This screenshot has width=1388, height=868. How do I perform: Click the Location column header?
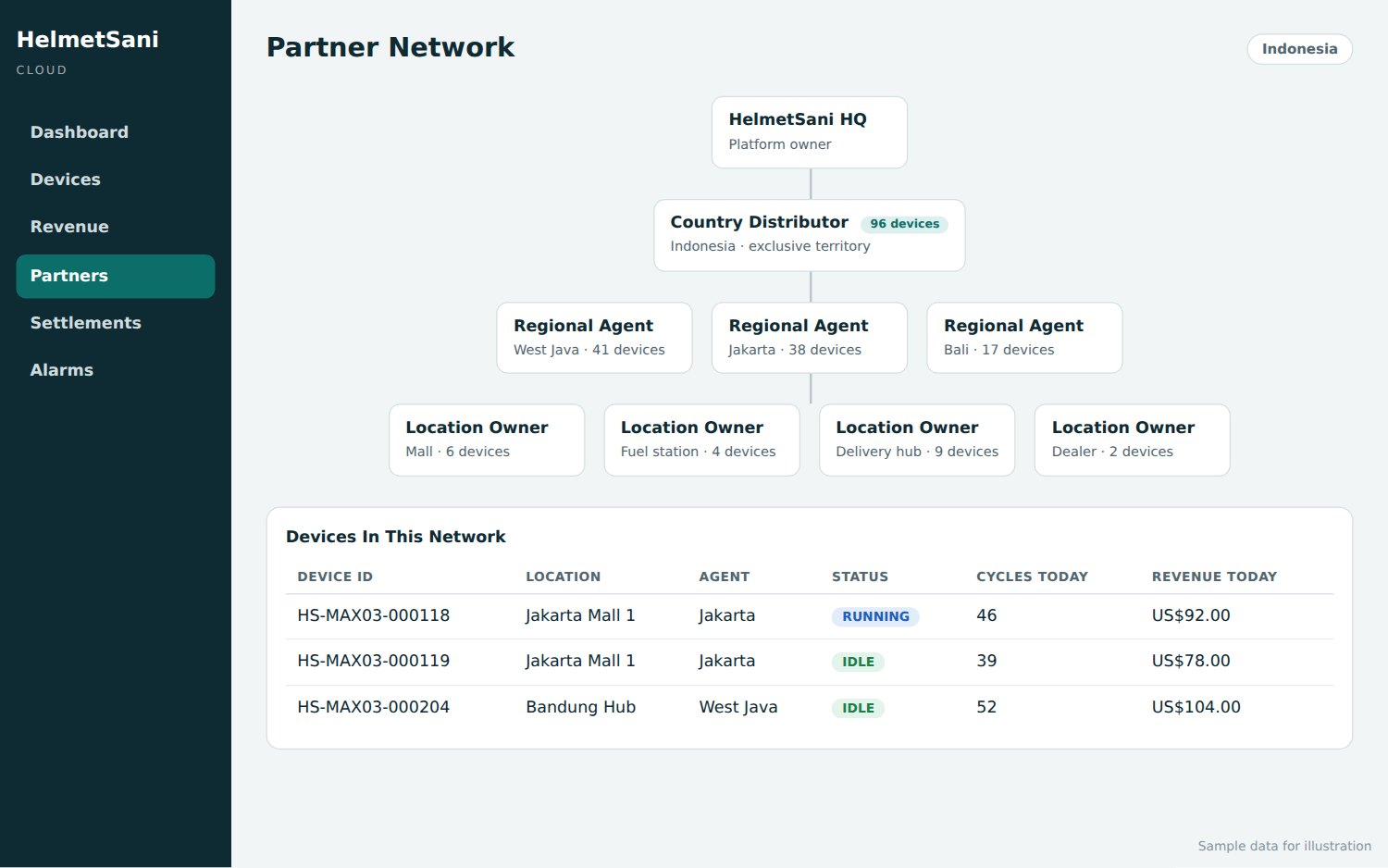pos(563,577)
